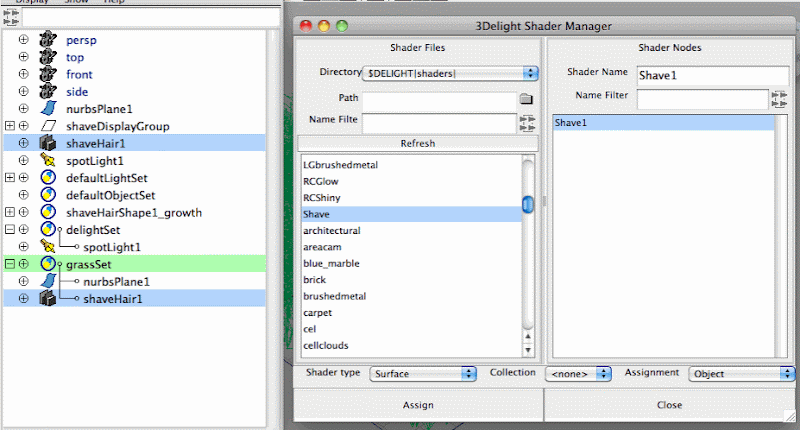800x430 pixels.
Task: Expand shaveDisplayGroup with its plus box
Action: 10,125
